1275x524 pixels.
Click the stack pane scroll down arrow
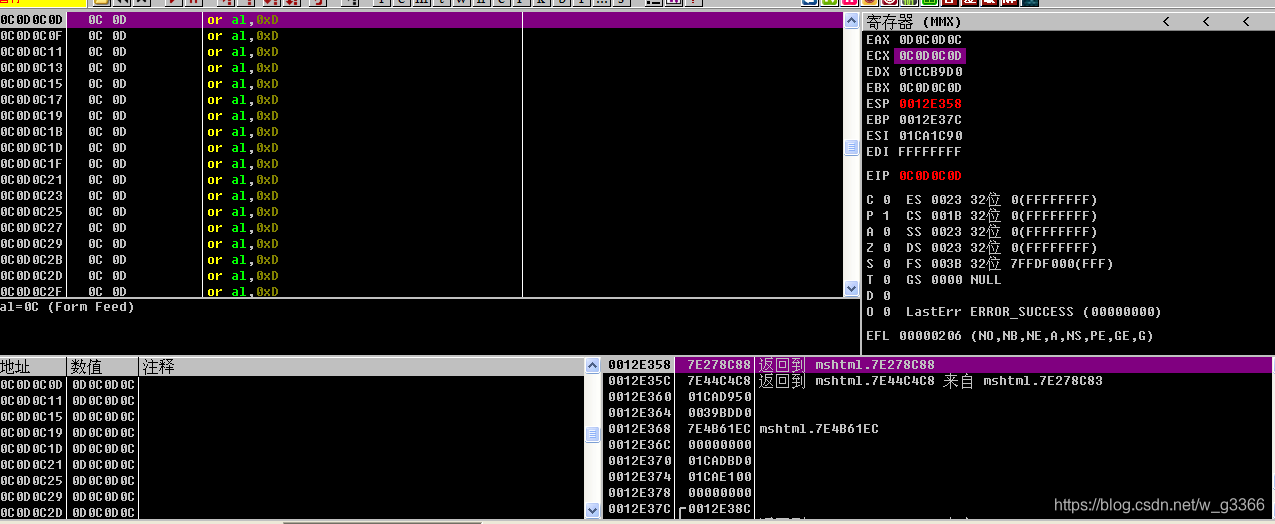click(593, 509)
